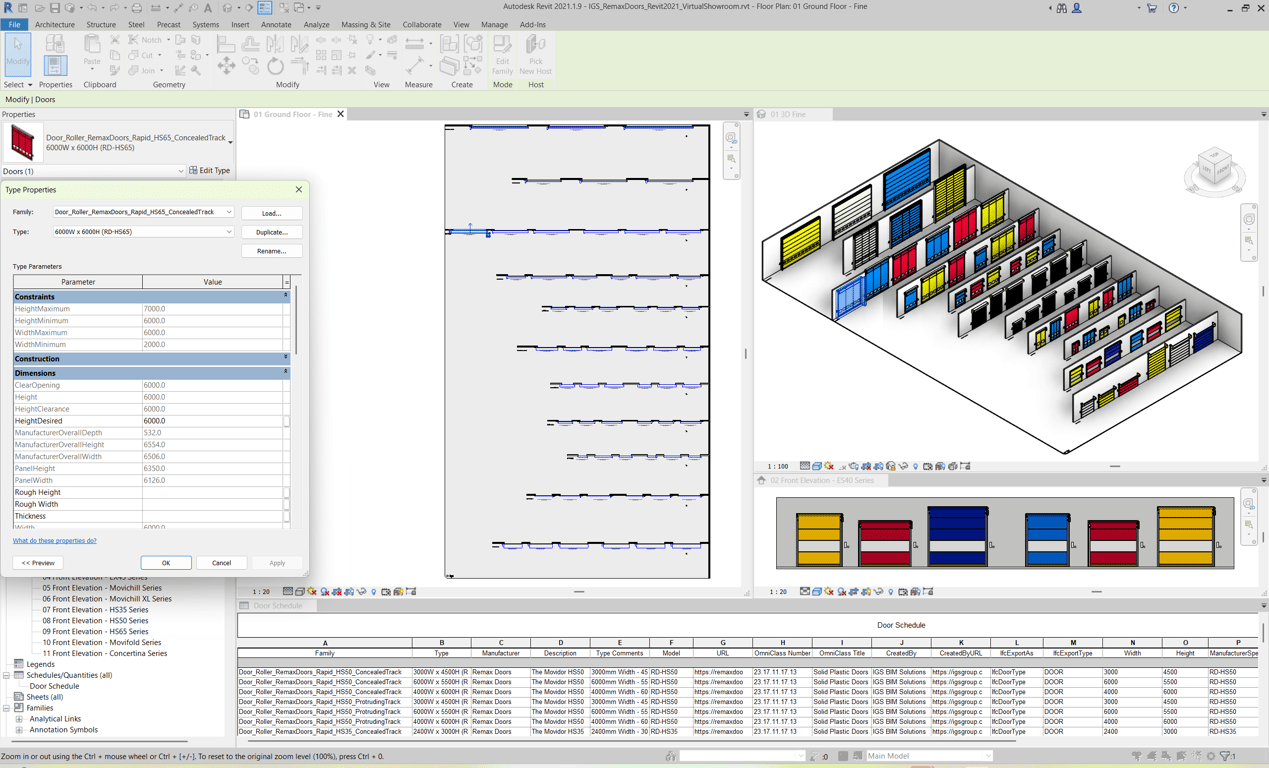Click the Duplicate... button

pos(271,232)
